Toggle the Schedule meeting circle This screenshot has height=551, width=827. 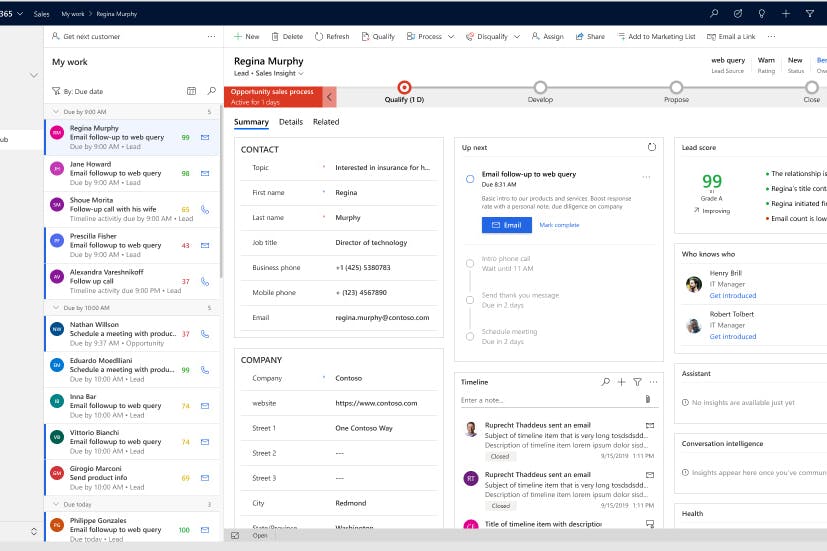click(x=469, y=336)
